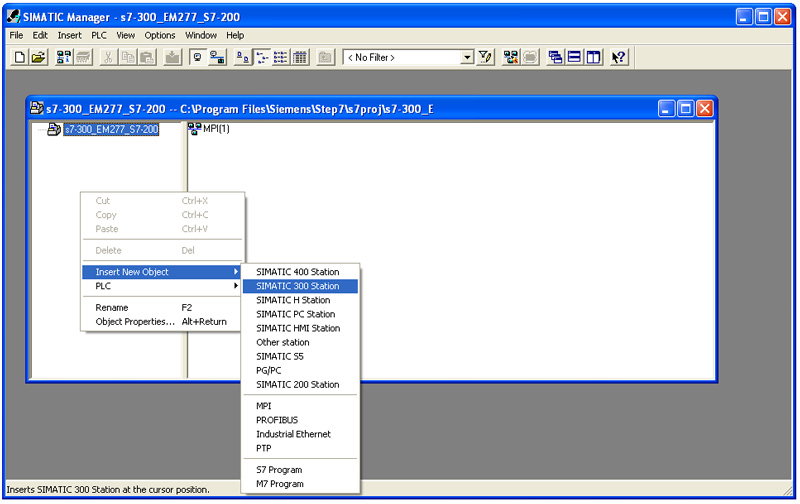
Task: Open the Window menu
Action: pyautogui.click(x=201, y=35)
